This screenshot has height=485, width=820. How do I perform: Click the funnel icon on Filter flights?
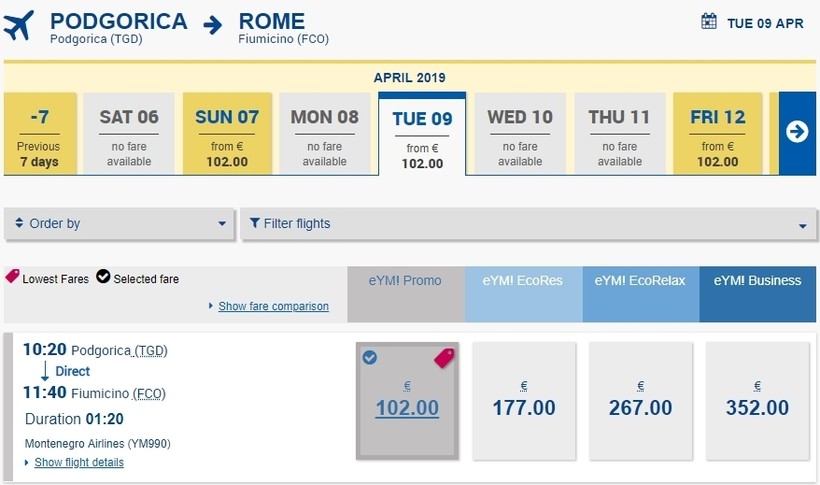[255, 223]
